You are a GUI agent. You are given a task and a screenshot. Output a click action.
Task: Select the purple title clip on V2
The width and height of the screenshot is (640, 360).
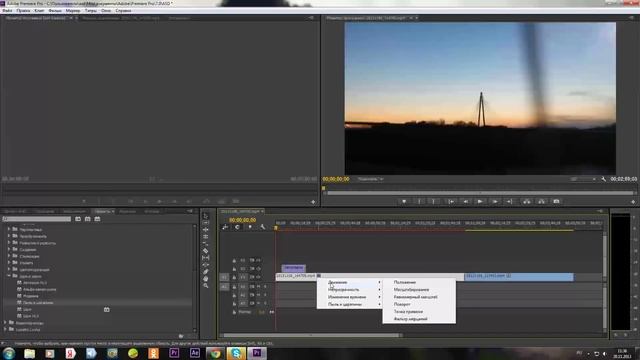coord(293,268)
